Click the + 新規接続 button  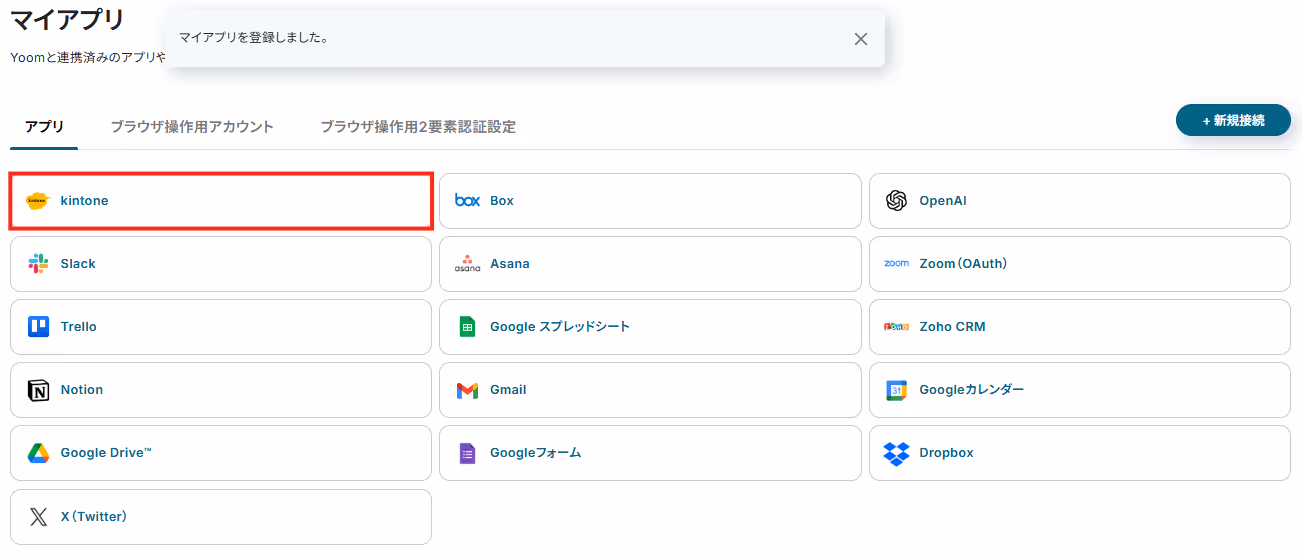click(1233, 120)
